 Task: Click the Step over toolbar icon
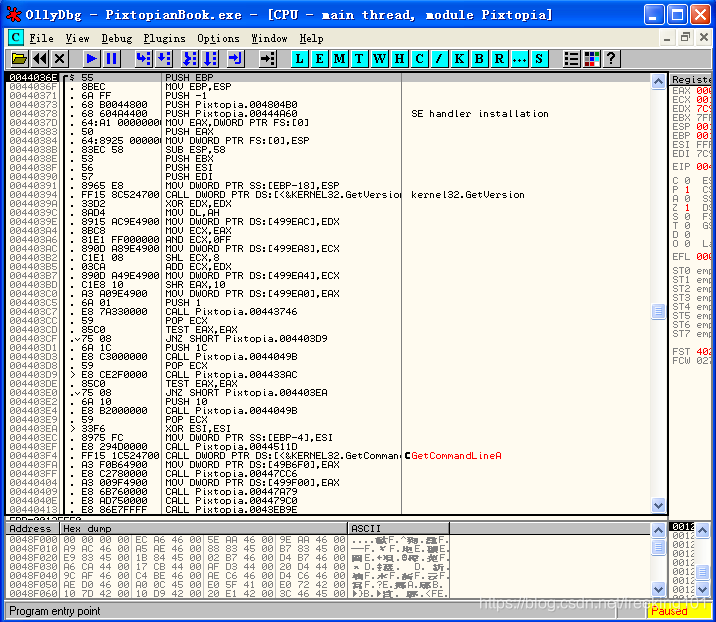point(163,58)
